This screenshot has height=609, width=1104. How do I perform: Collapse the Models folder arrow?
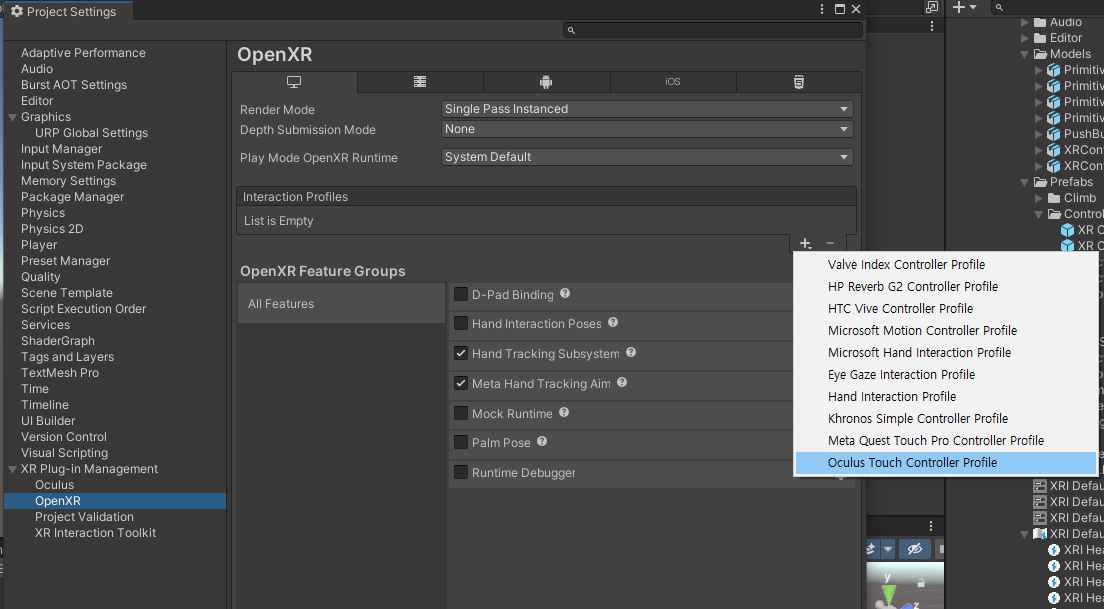coord(1024,54)
